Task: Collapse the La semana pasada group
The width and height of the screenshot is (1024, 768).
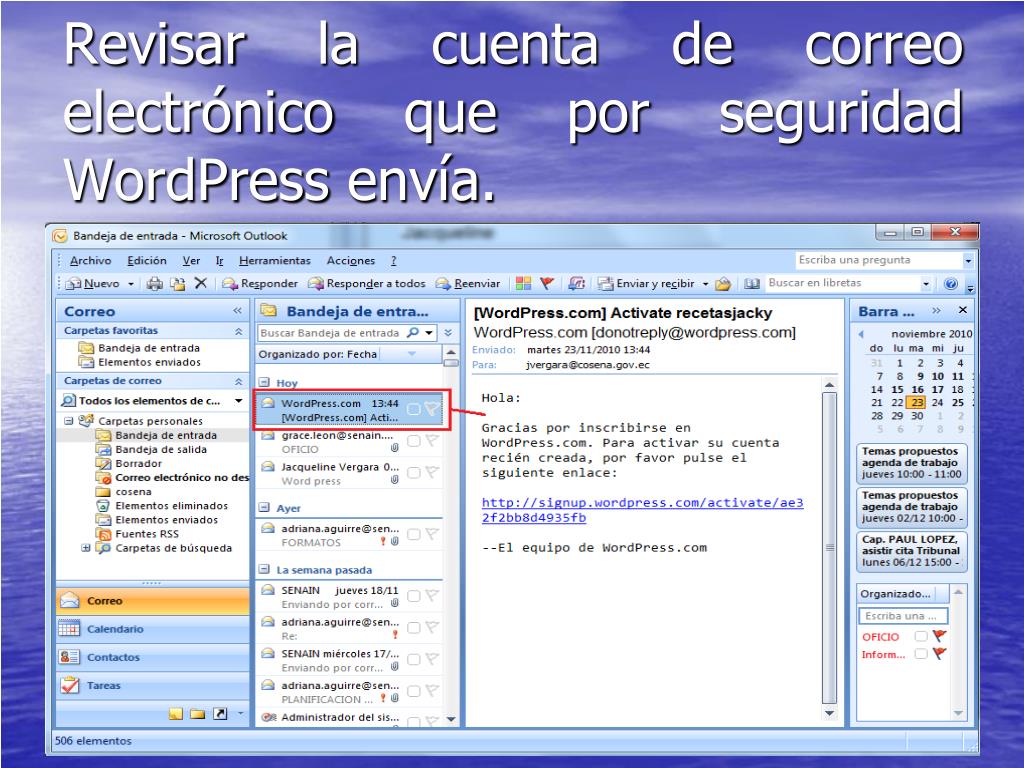Action: 264,569
